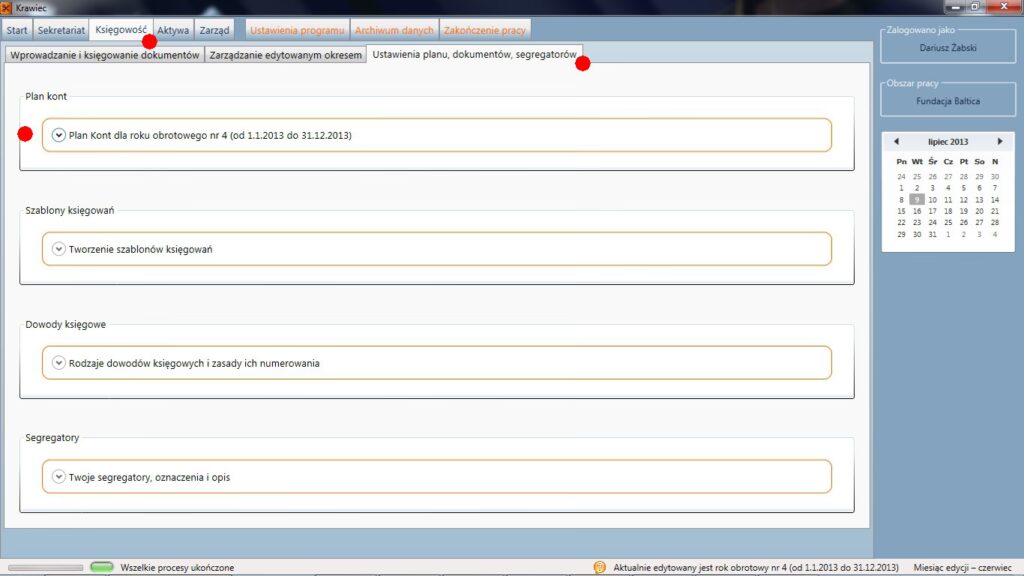Open the Aktywa tab

[x=173, y=30]
